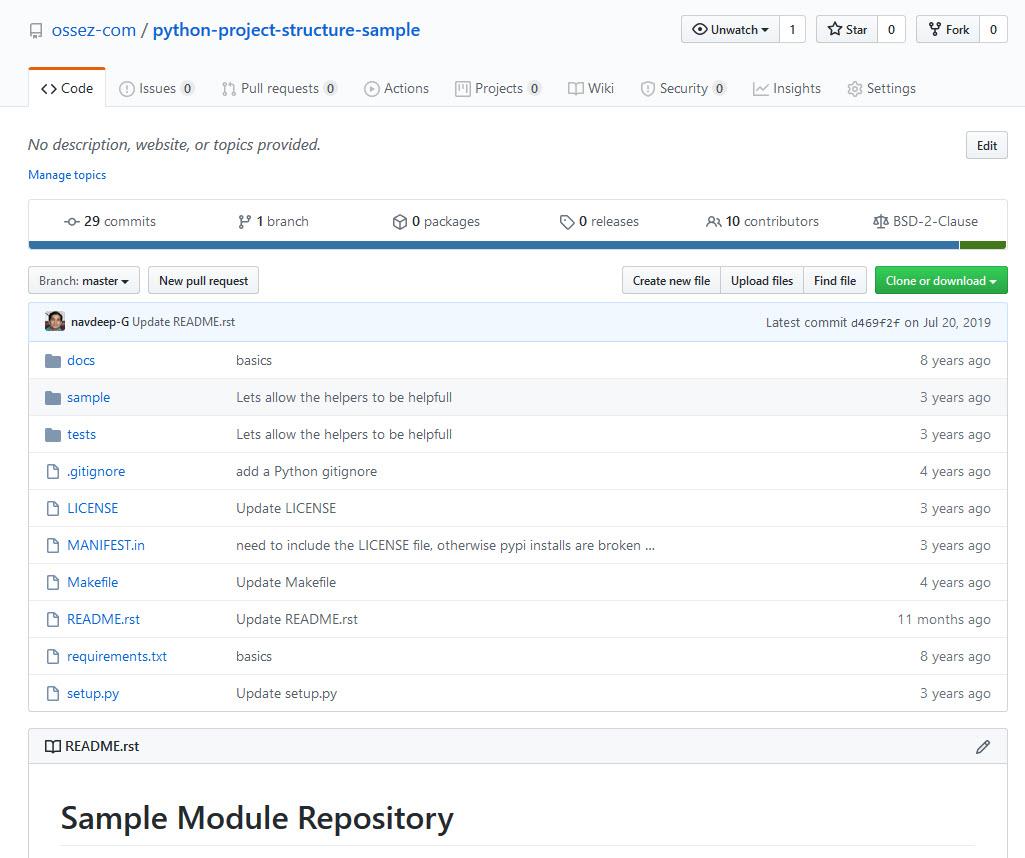Click the language color bar

coord(517,245)
